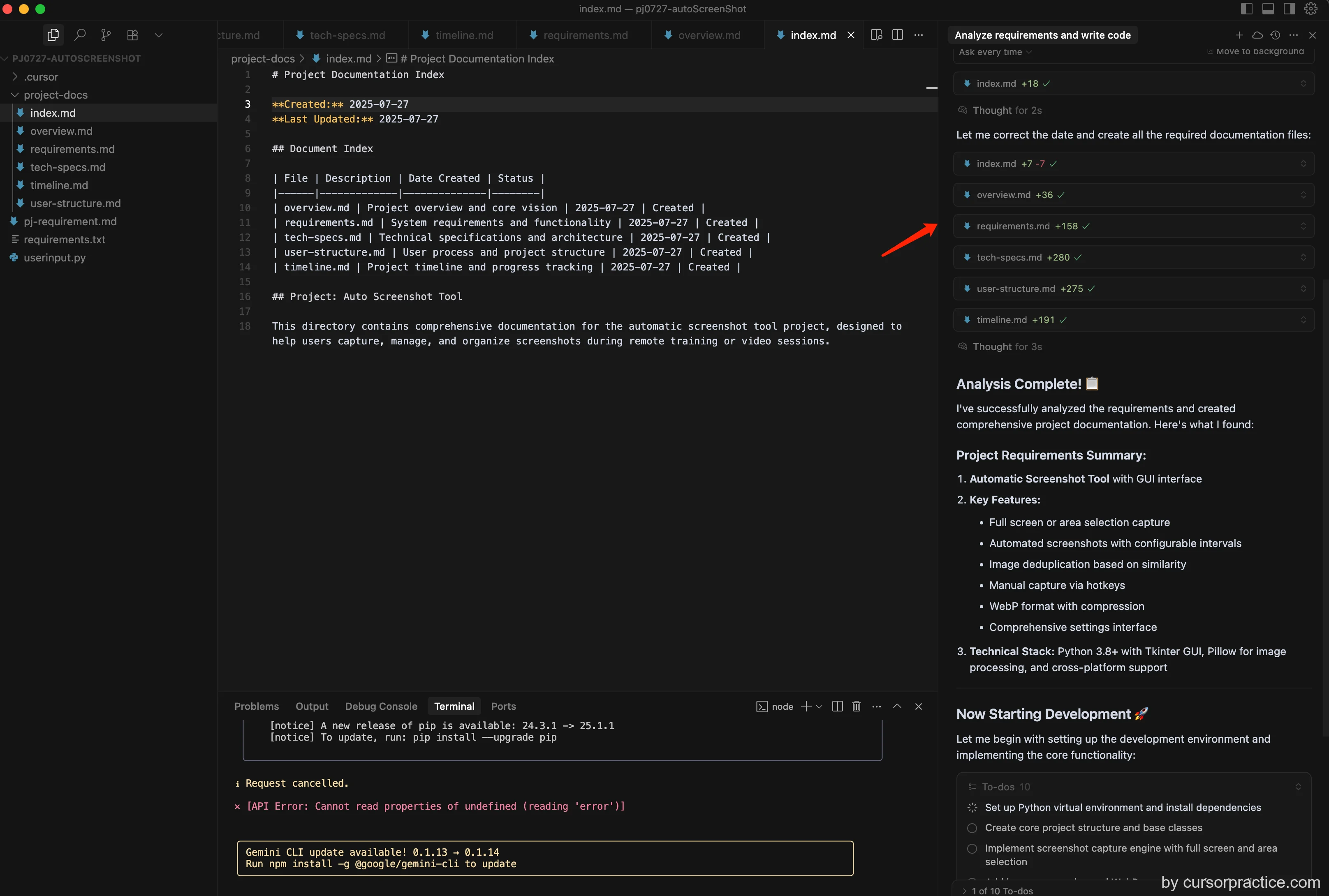Open terminal panel more actions ellipsis
Viewport: 1329px width, 896px height.
(876, 706)
